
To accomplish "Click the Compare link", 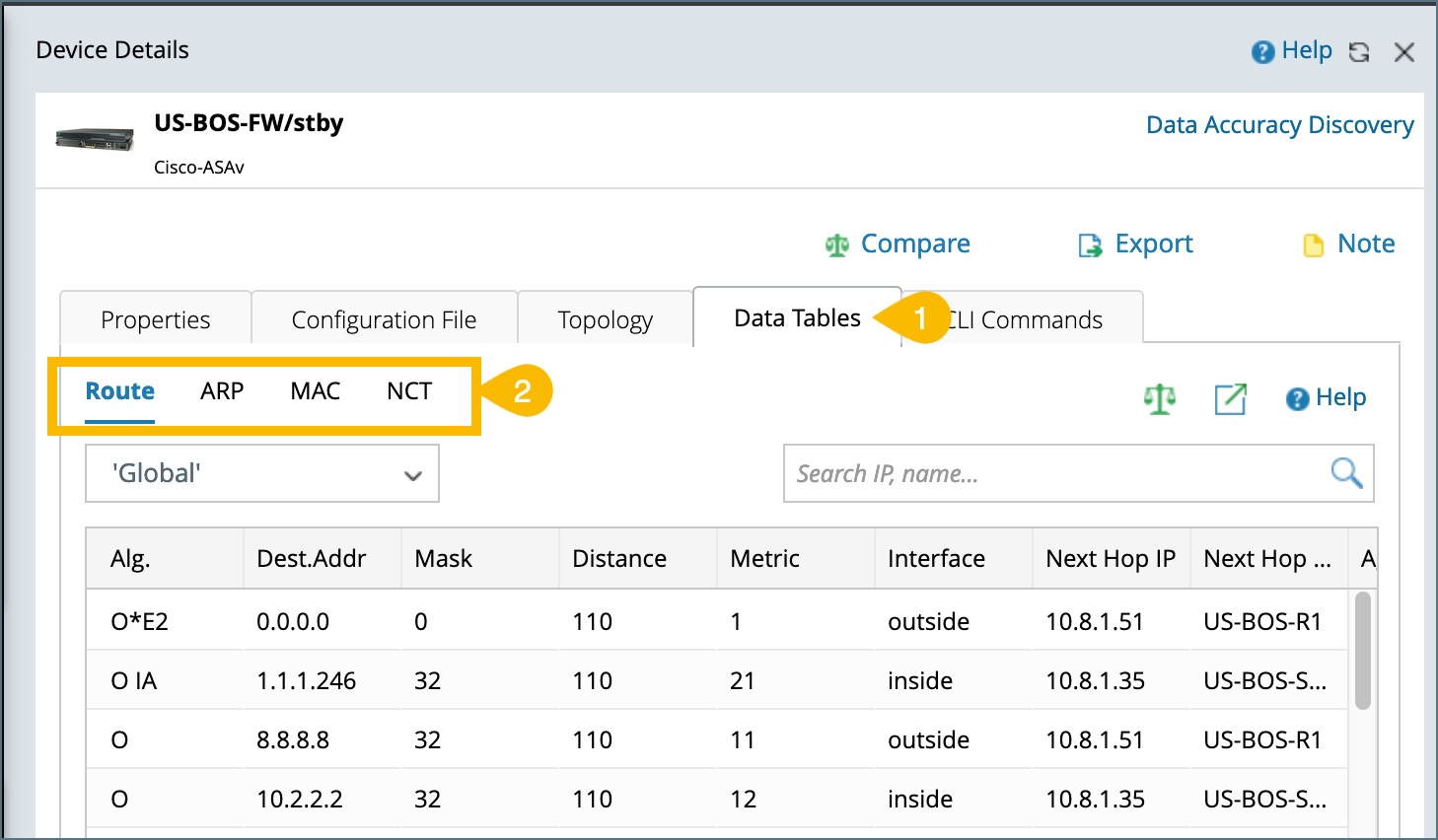I will pos(914,244).
